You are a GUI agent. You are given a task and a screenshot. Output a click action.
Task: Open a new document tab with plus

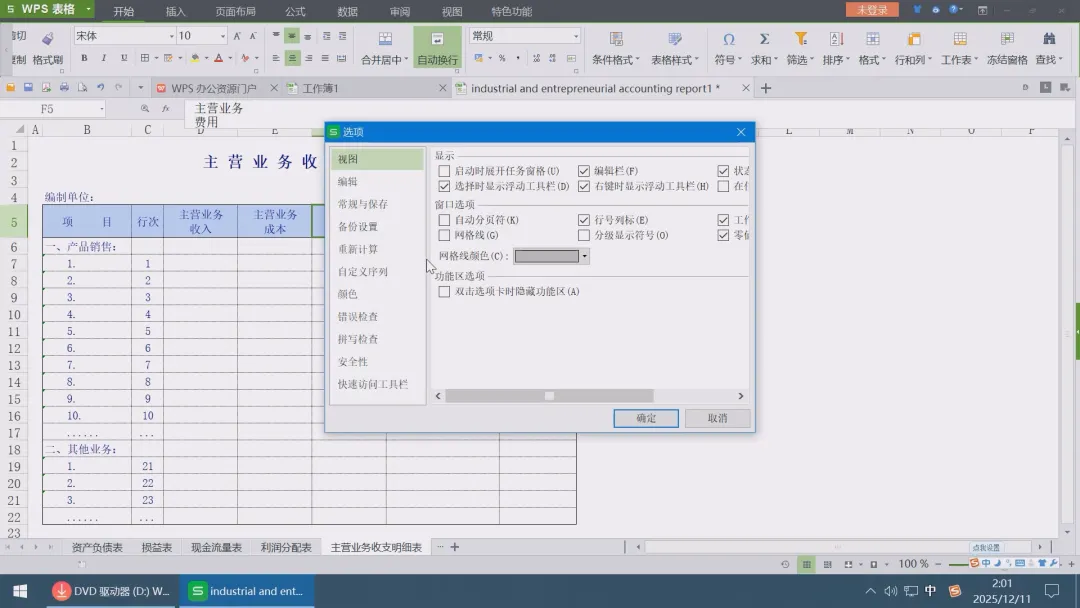pyautogui.click(x=766, y=88)
